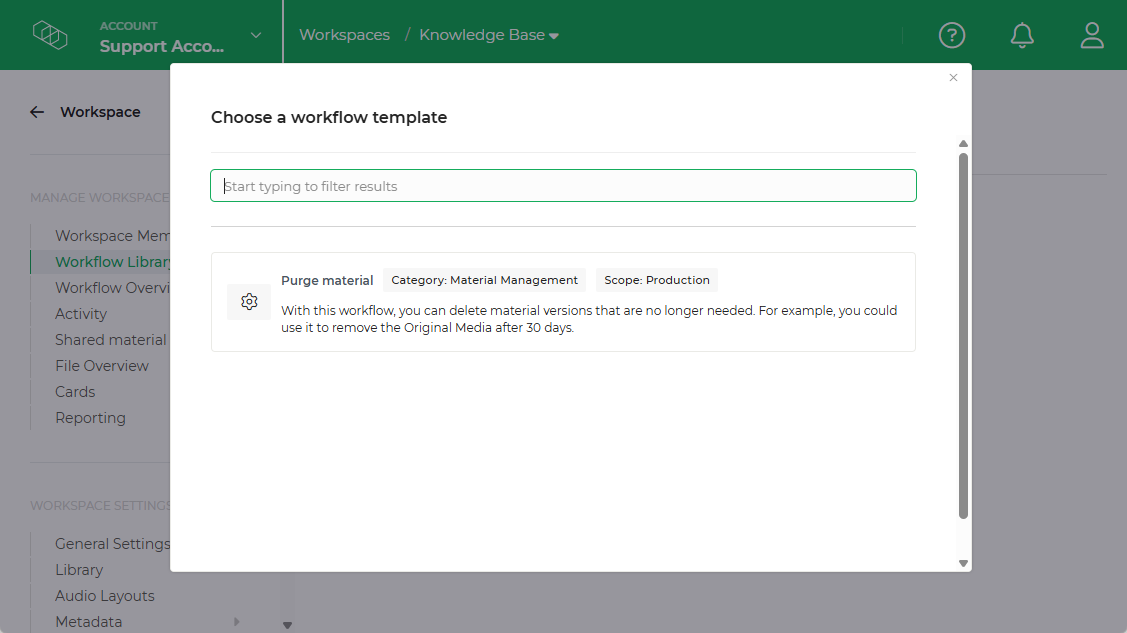Viewport: 1127px width, 633px height.
Task: Open File Overview in the sidebar
Action: tap(102, 366)
